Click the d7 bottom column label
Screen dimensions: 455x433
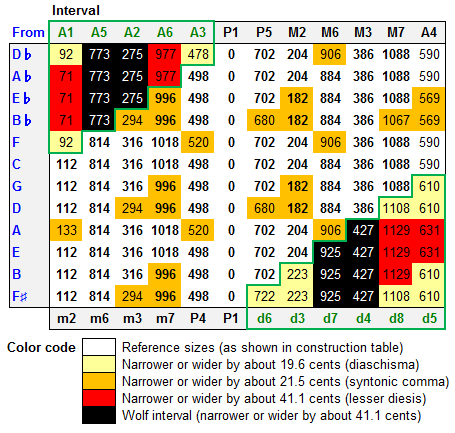tap(330, 318)
